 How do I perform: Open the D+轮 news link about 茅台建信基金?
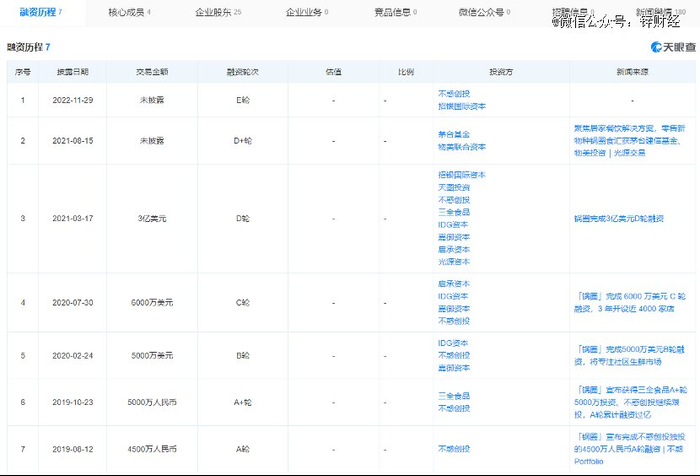click(x=629, y=141)
